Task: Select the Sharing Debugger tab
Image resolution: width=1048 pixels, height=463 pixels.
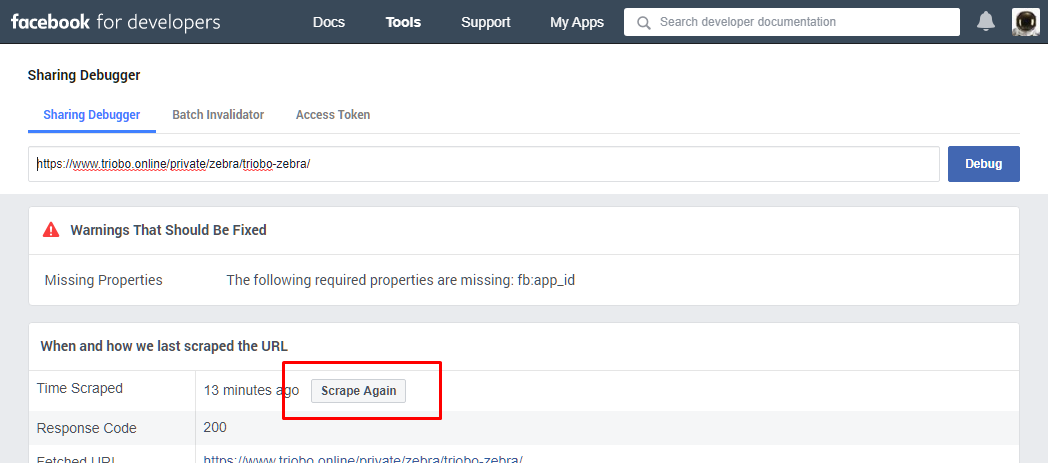Action: pyautogui.click(x=92, y=115)
